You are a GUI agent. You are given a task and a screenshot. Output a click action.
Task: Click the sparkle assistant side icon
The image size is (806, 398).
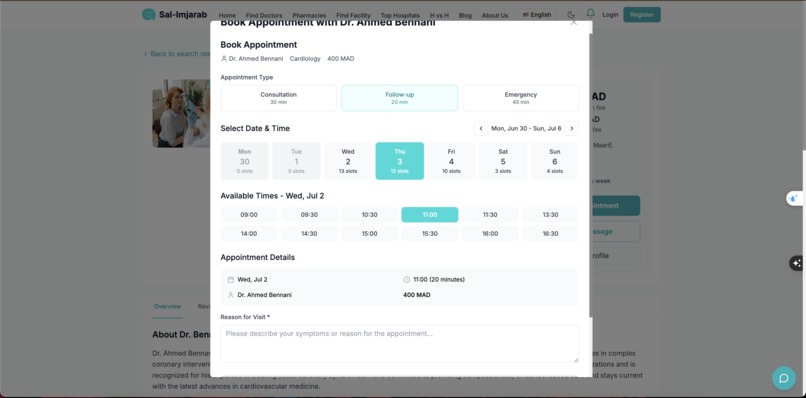coord(797,263)
